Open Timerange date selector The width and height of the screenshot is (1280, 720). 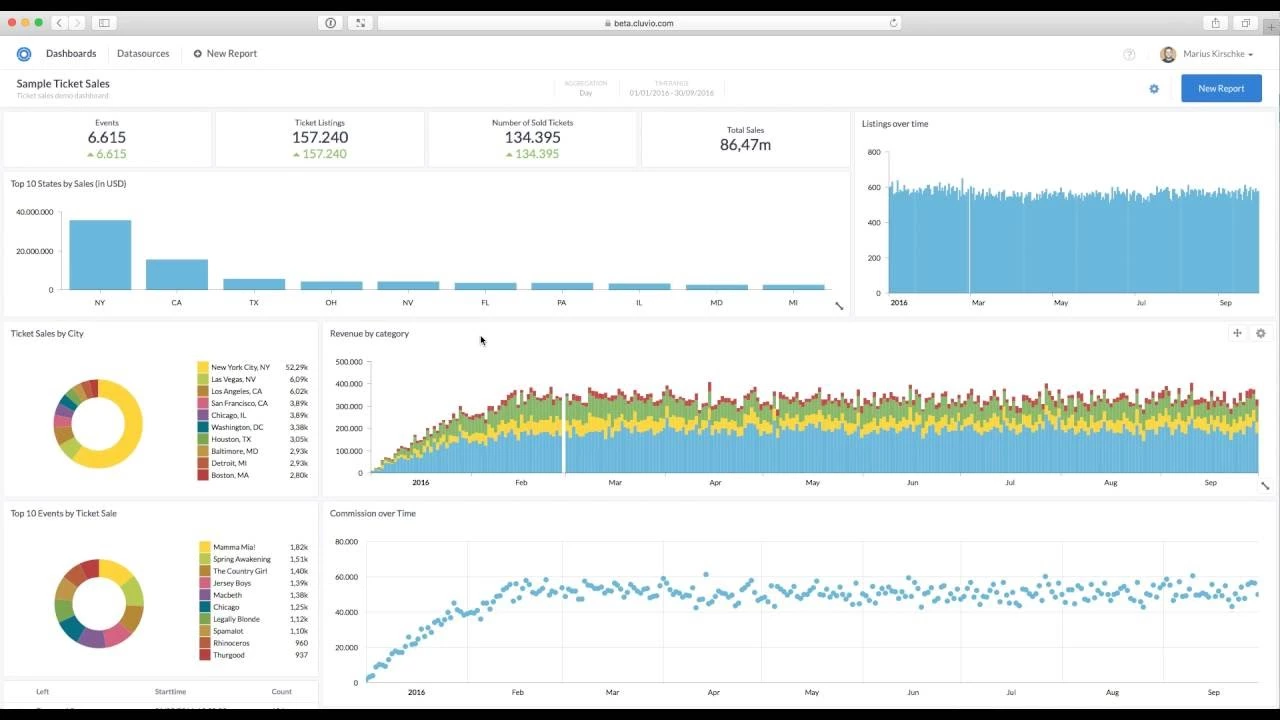point(671,88)
